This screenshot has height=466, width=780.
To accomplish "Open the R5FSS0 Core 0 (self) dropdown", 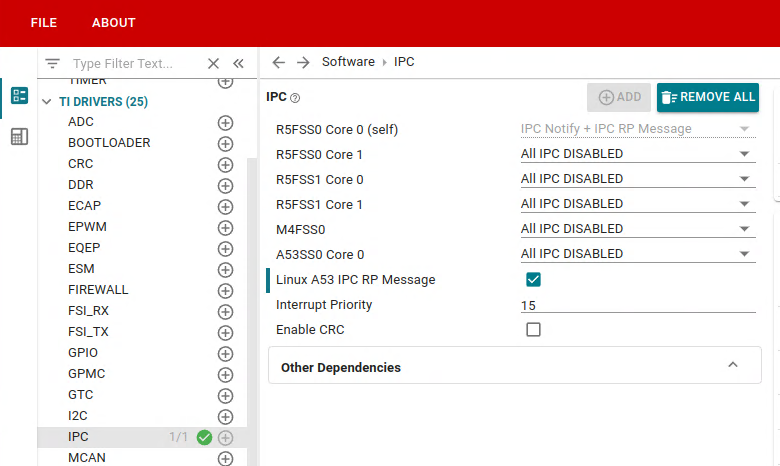I will click(638, 129).
